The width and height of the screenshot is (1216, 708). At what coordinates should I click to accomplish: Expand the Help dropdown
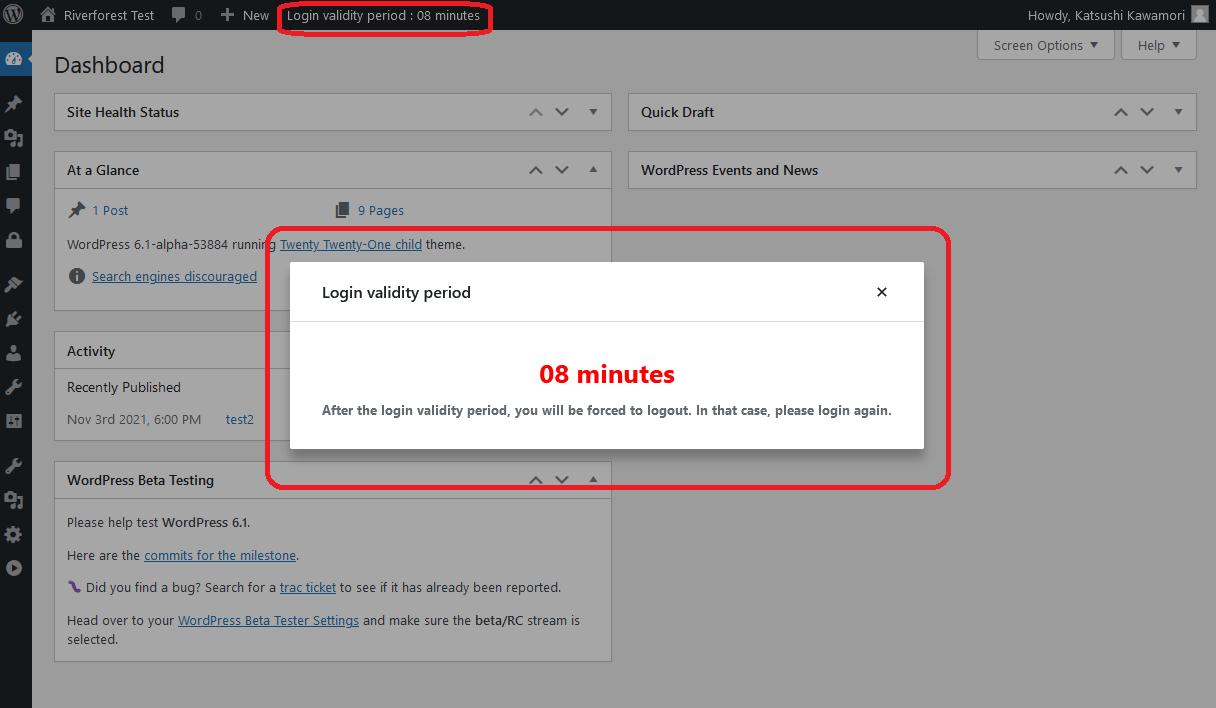point(1157,45)
